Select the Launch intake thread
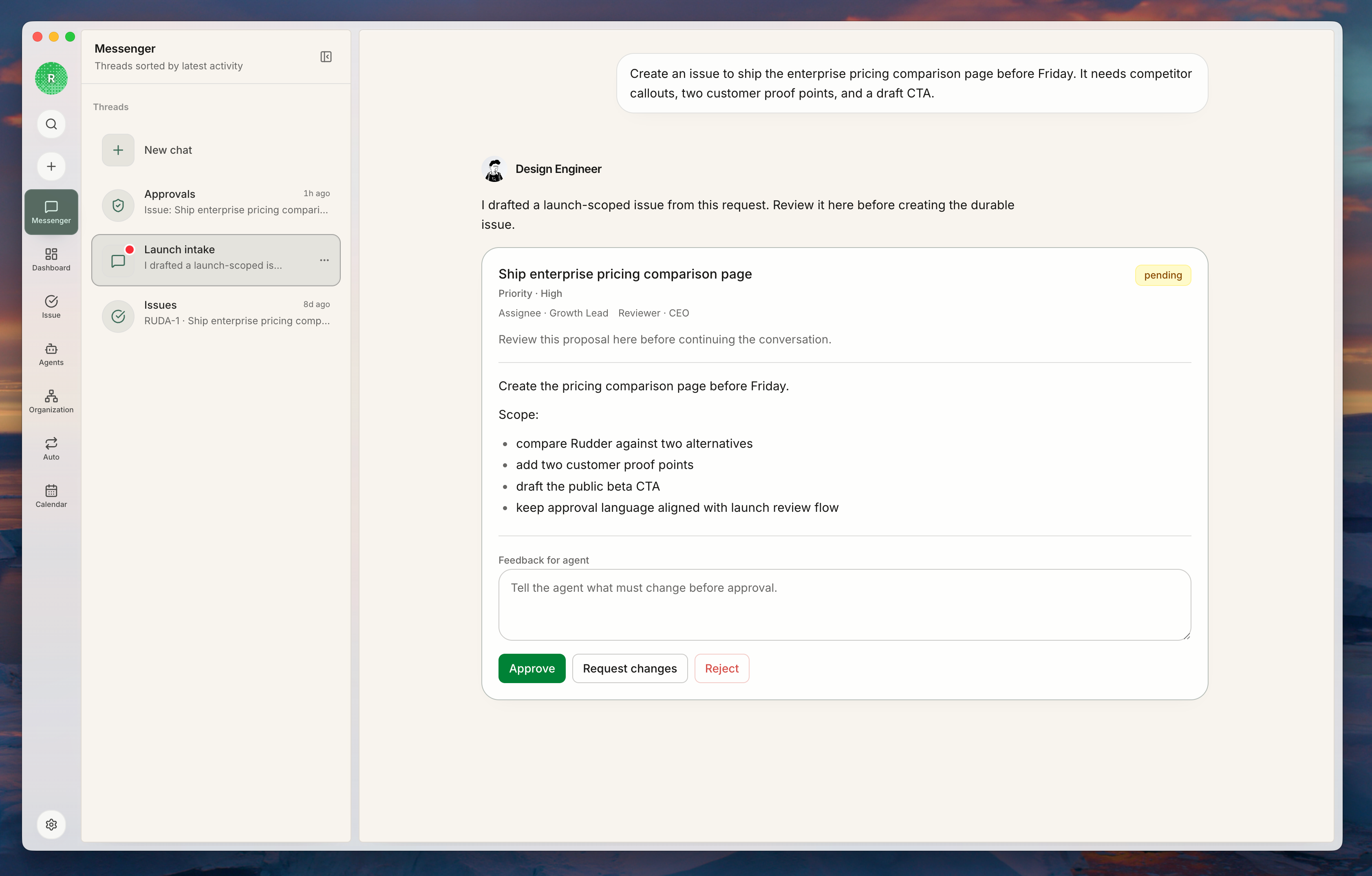1372x876 pixels. 216,260
